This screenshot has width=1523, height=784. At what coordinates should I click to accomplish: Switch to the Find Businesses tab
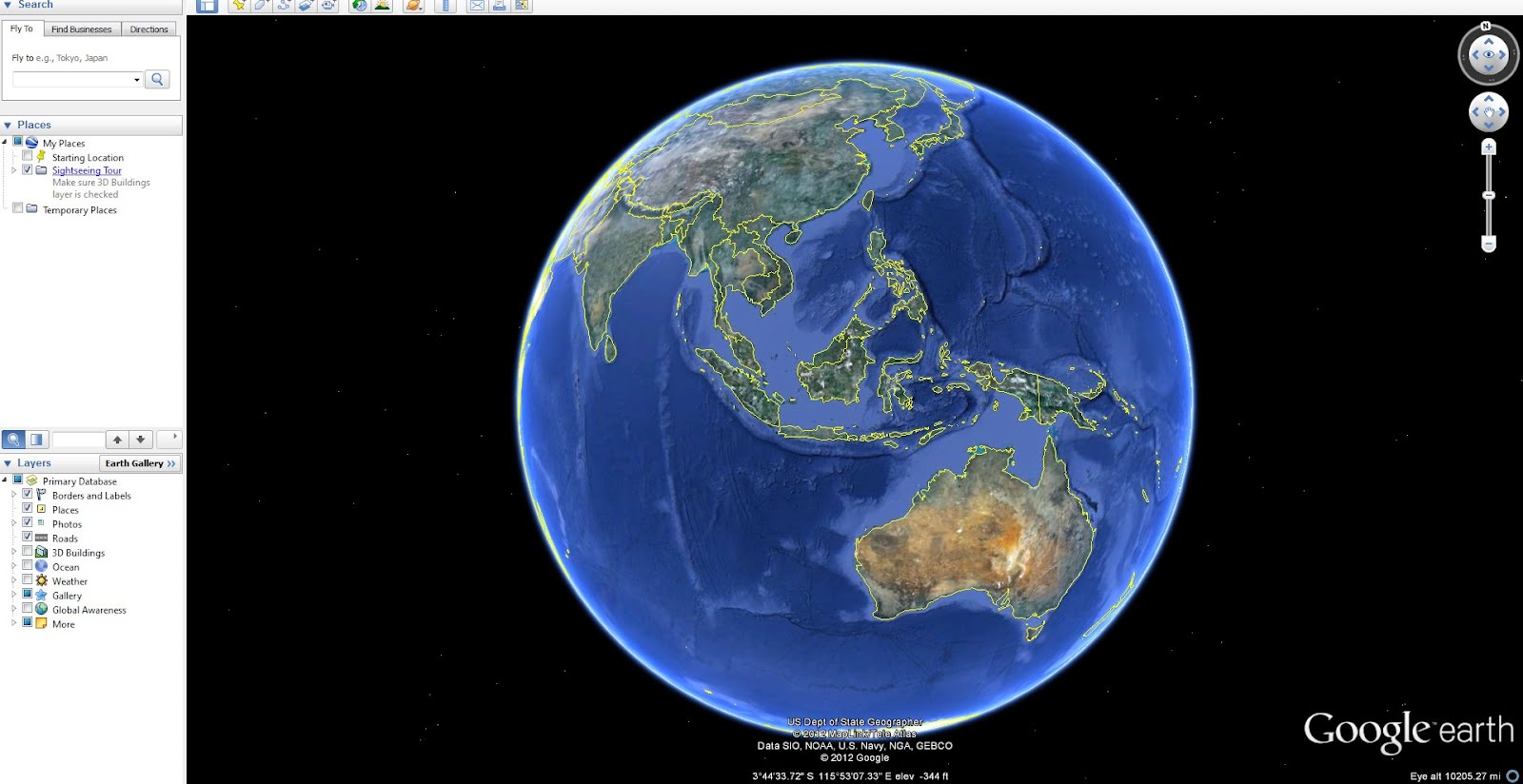coord(81,29)
